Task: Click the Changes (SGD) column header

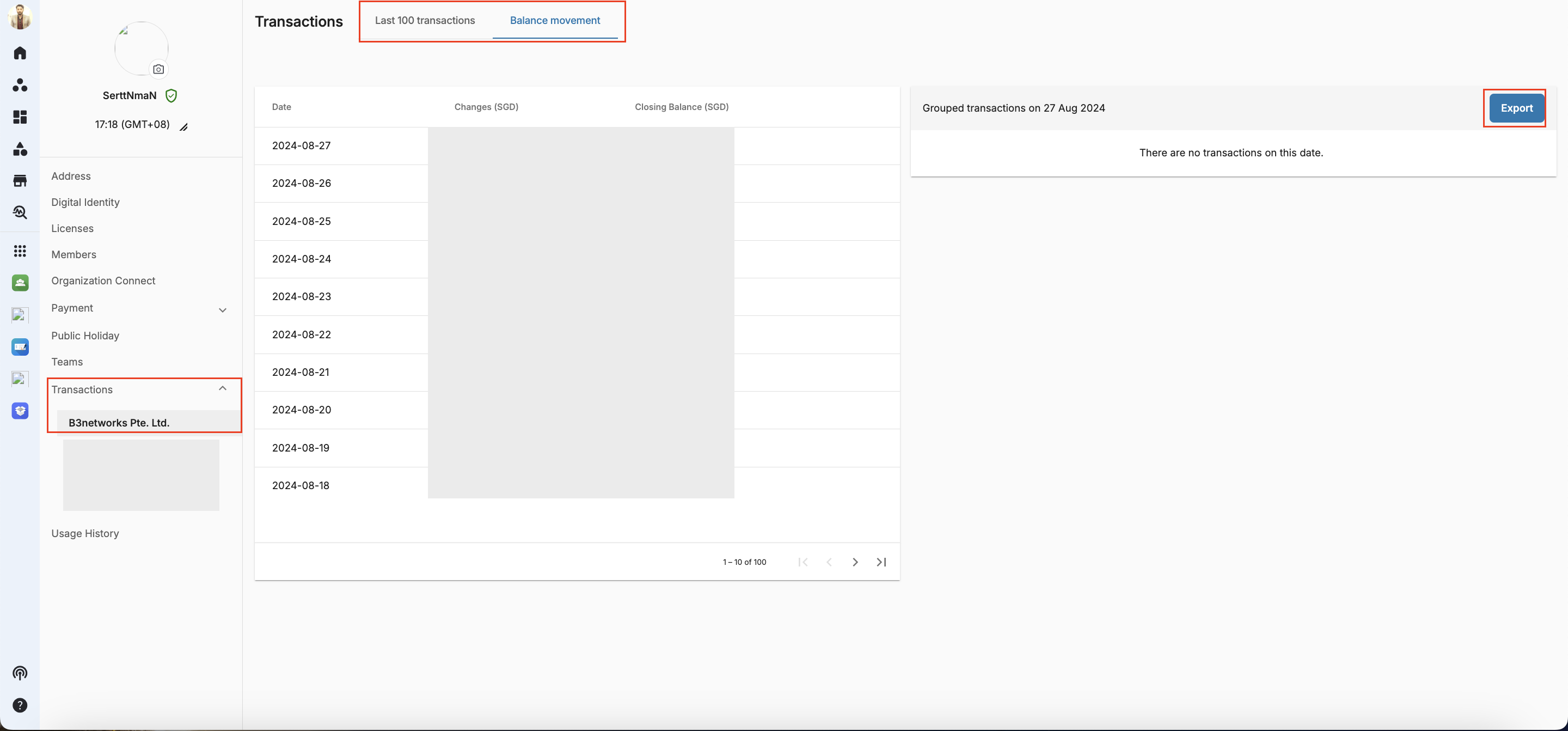Action: 486,107
